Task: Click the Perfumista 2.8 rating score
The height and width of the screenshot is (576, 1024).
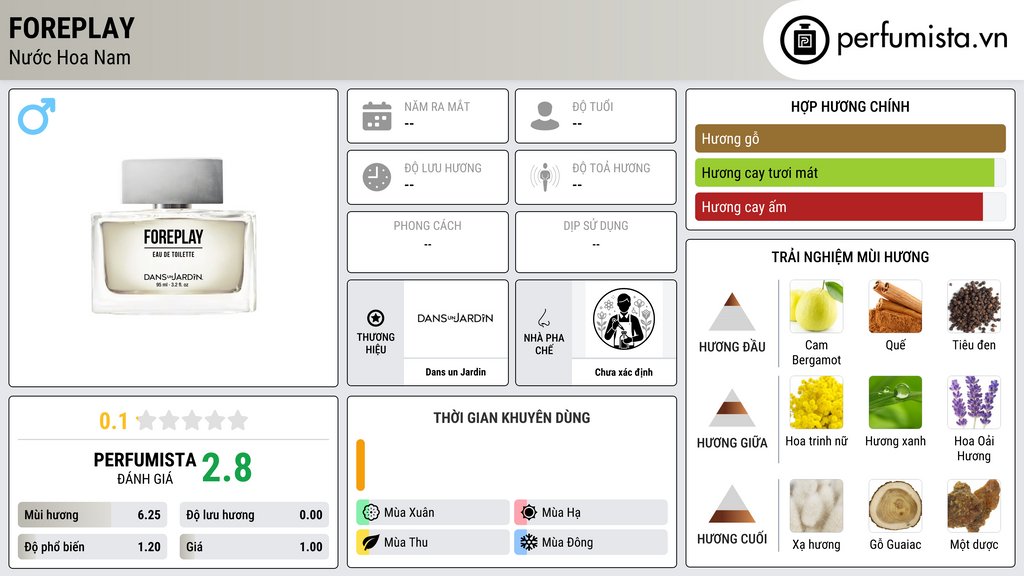Action: (227, 468)
